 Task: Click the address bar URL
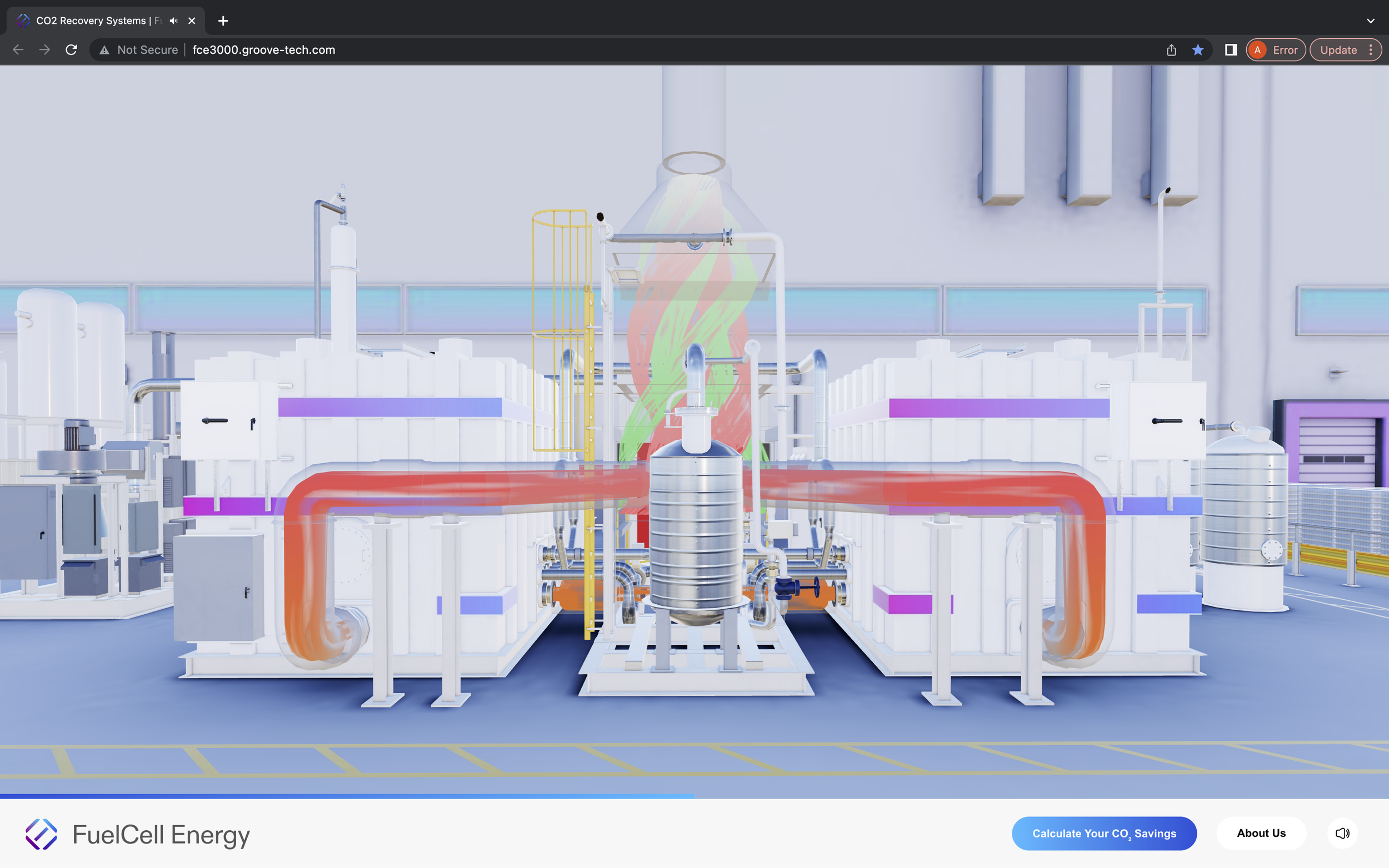click(x=263, y=50)
